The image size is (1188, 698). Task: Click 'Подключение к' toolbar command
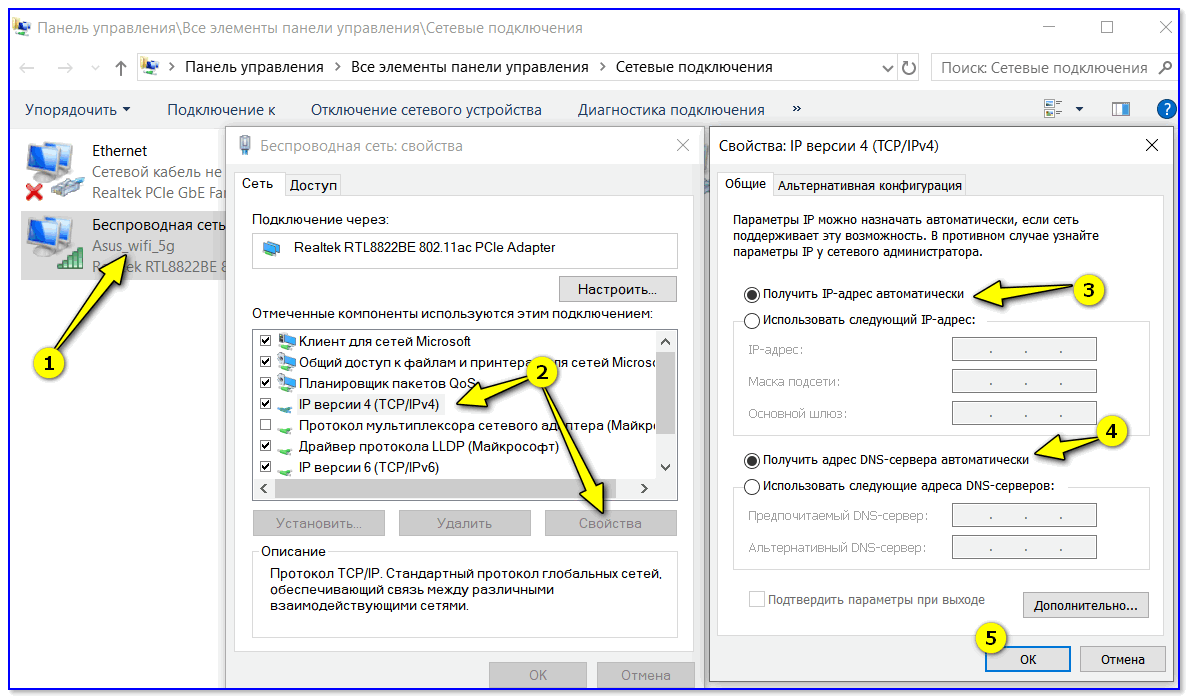221,110
